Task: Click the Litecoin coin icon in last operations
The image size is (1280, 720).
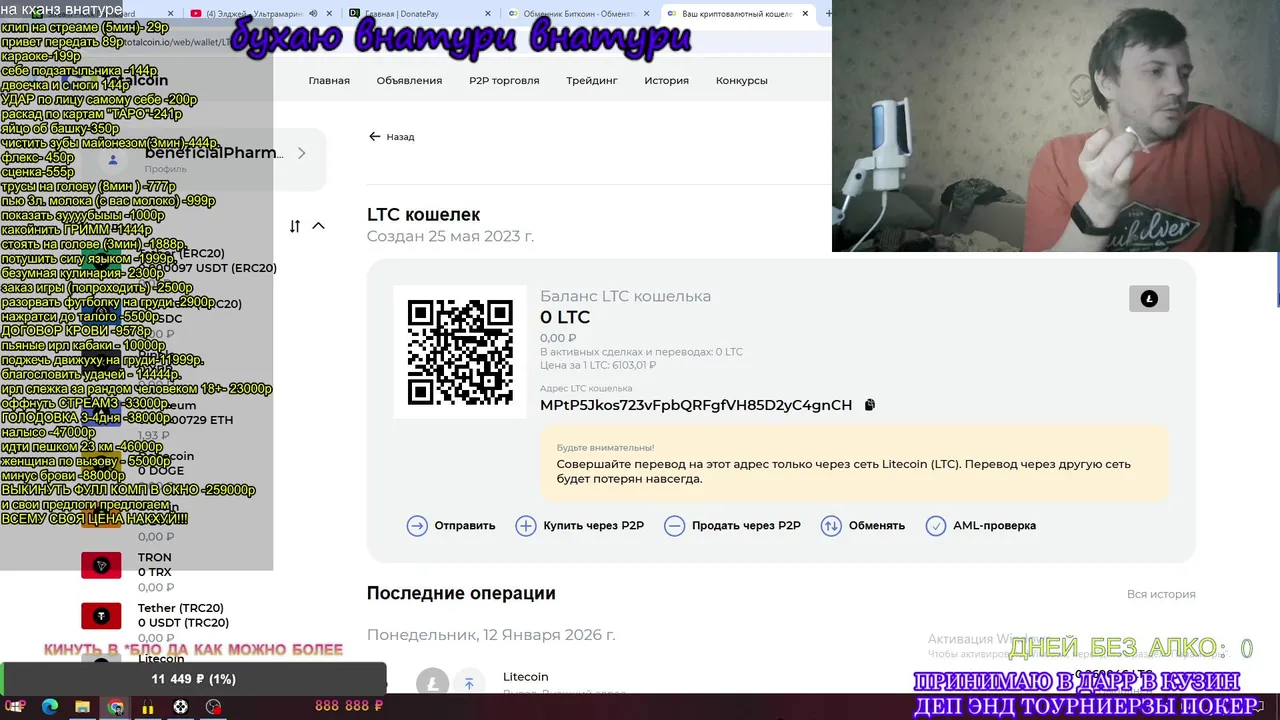Action: pyautogui.click(x=433, y=682)
